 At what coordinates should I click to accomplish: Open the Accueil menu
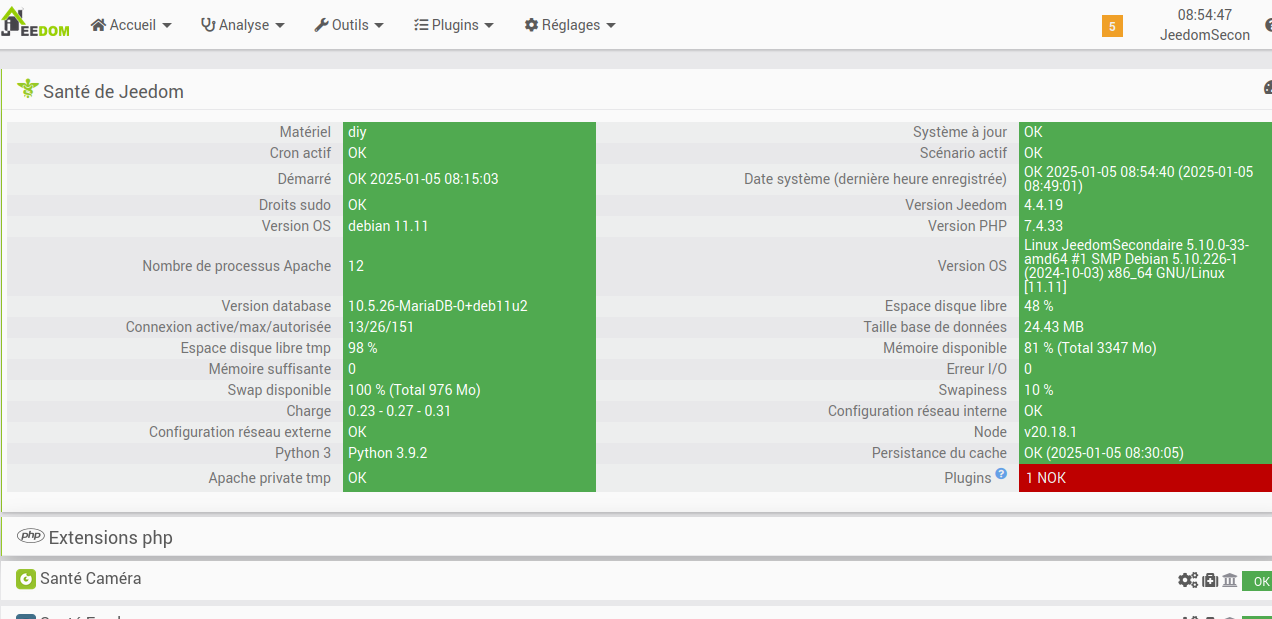pyautogui.click(x=131, y=25)
